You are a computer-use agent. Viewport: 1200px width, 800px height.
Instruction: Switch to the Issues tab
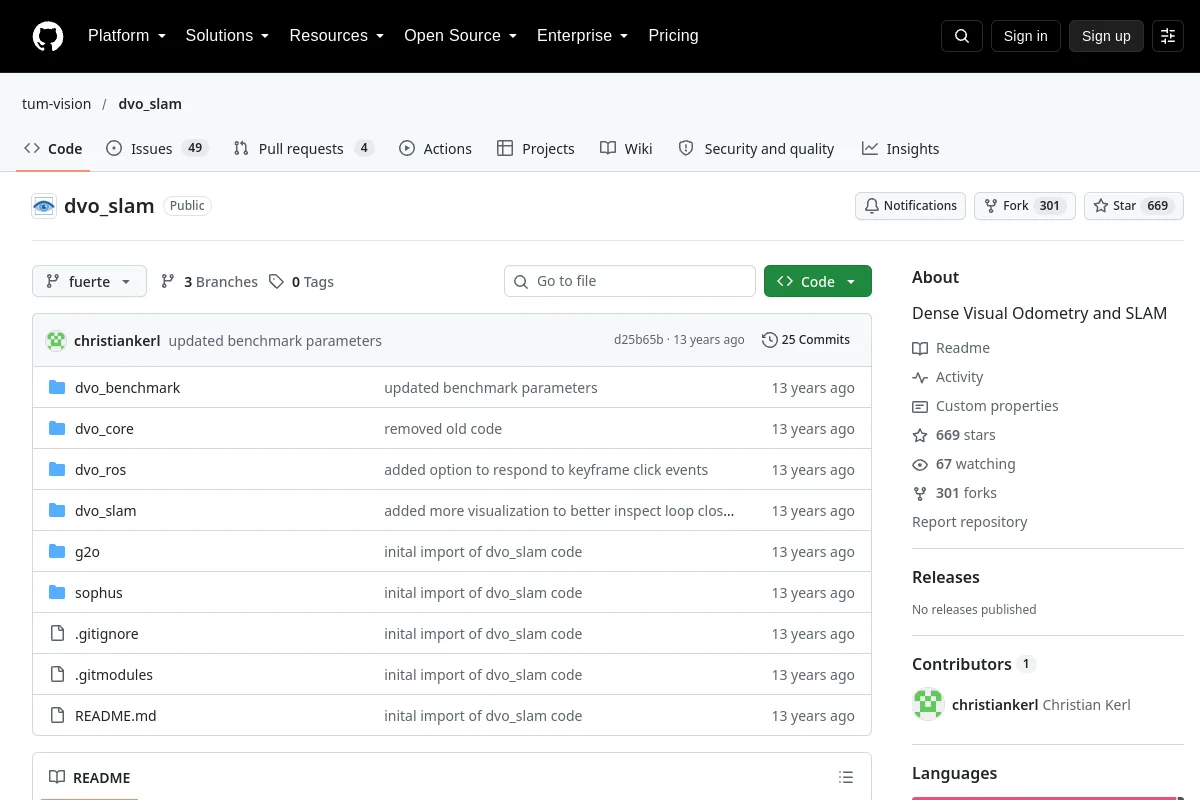156,148
